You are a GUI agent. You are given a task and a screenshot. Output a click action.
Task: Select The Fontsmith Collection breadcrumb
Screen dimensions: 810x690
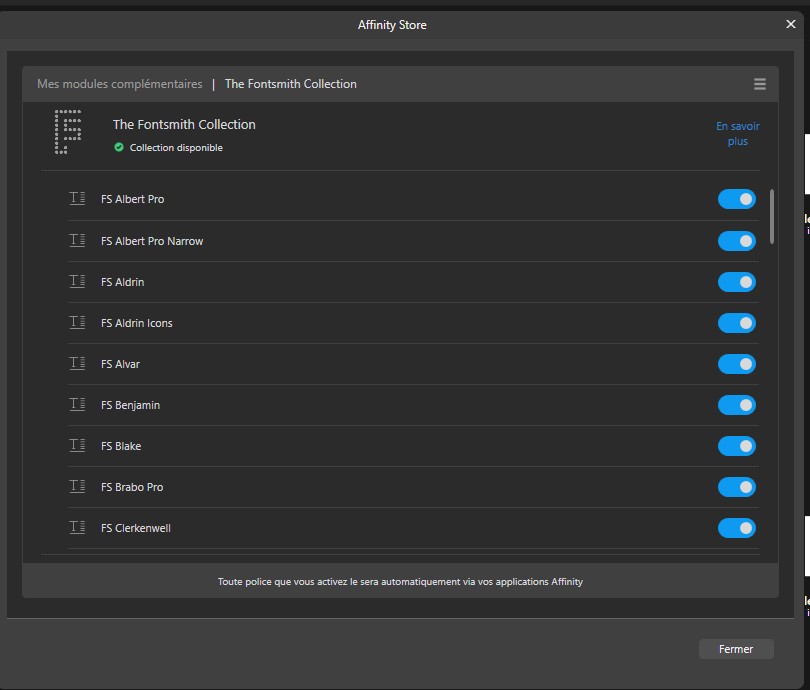[x=291, y=84]
